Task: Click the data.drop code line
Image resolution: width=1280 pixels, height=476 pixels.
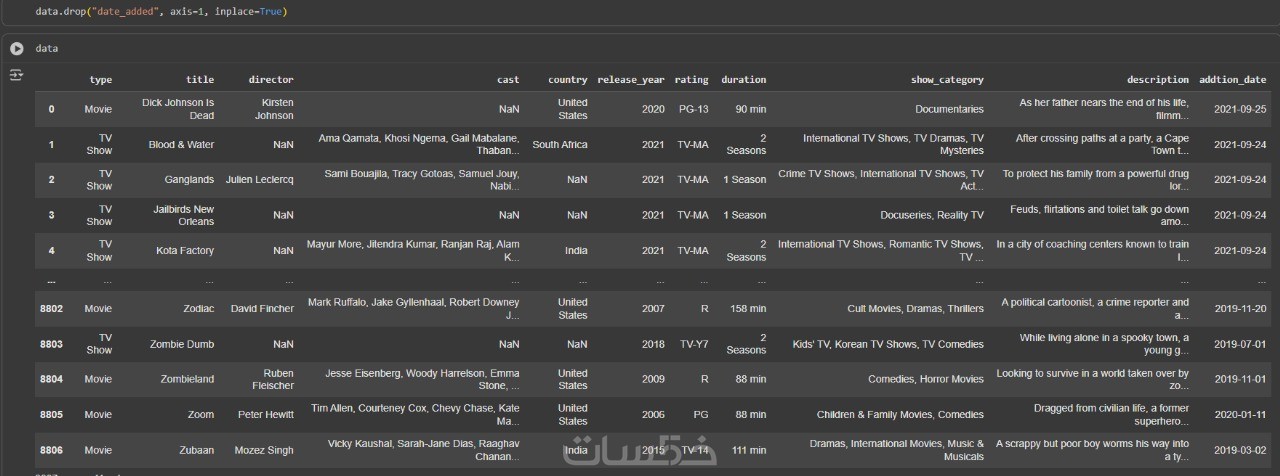Action: point(161,11)
